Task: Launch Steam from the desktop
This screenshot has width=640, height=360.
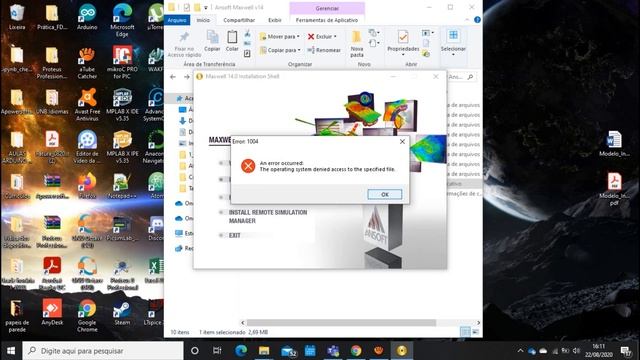Action: coord(122,312)
